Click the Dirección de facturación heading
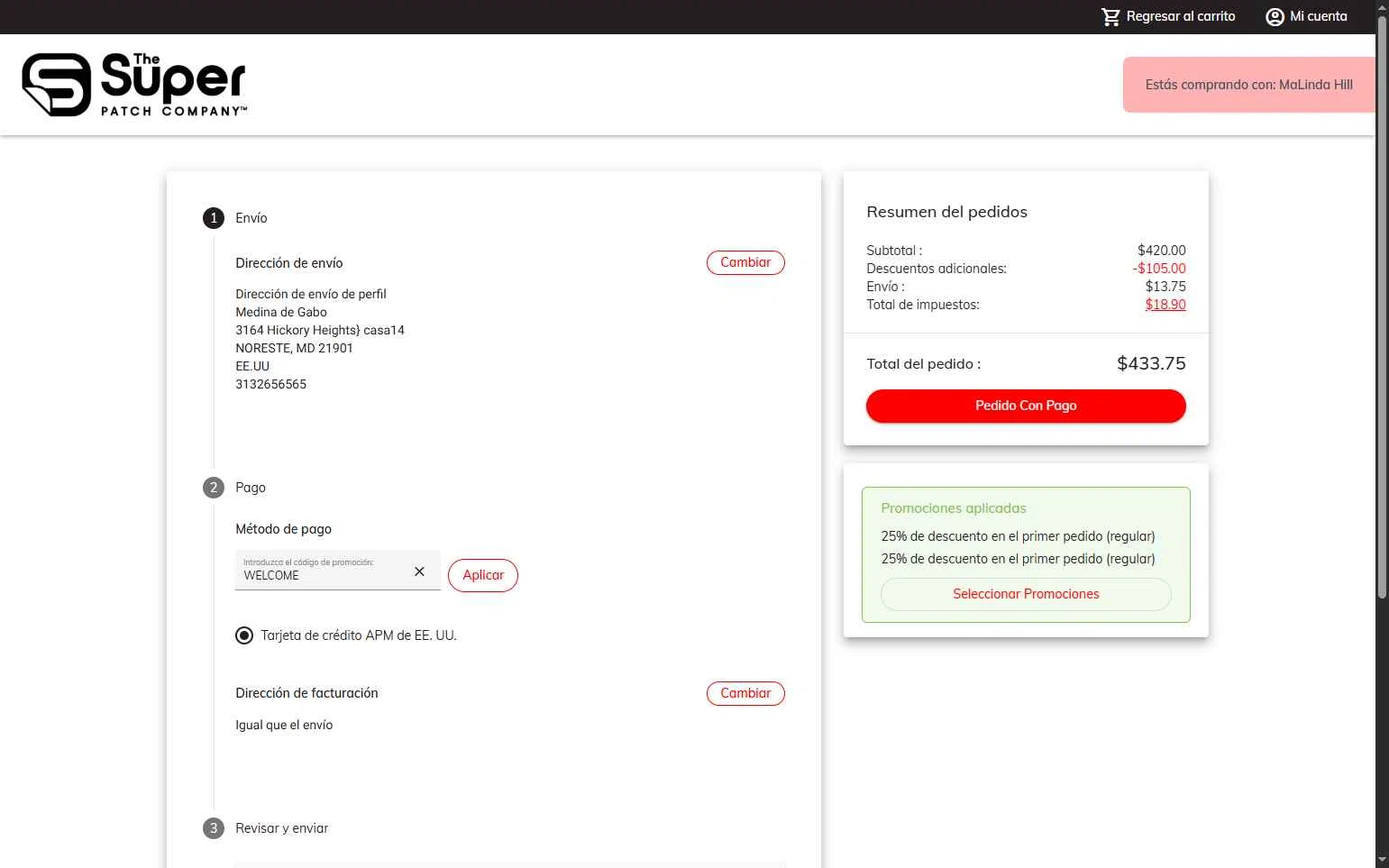Viewport: 1389px width, 868px height. point(306,693)
